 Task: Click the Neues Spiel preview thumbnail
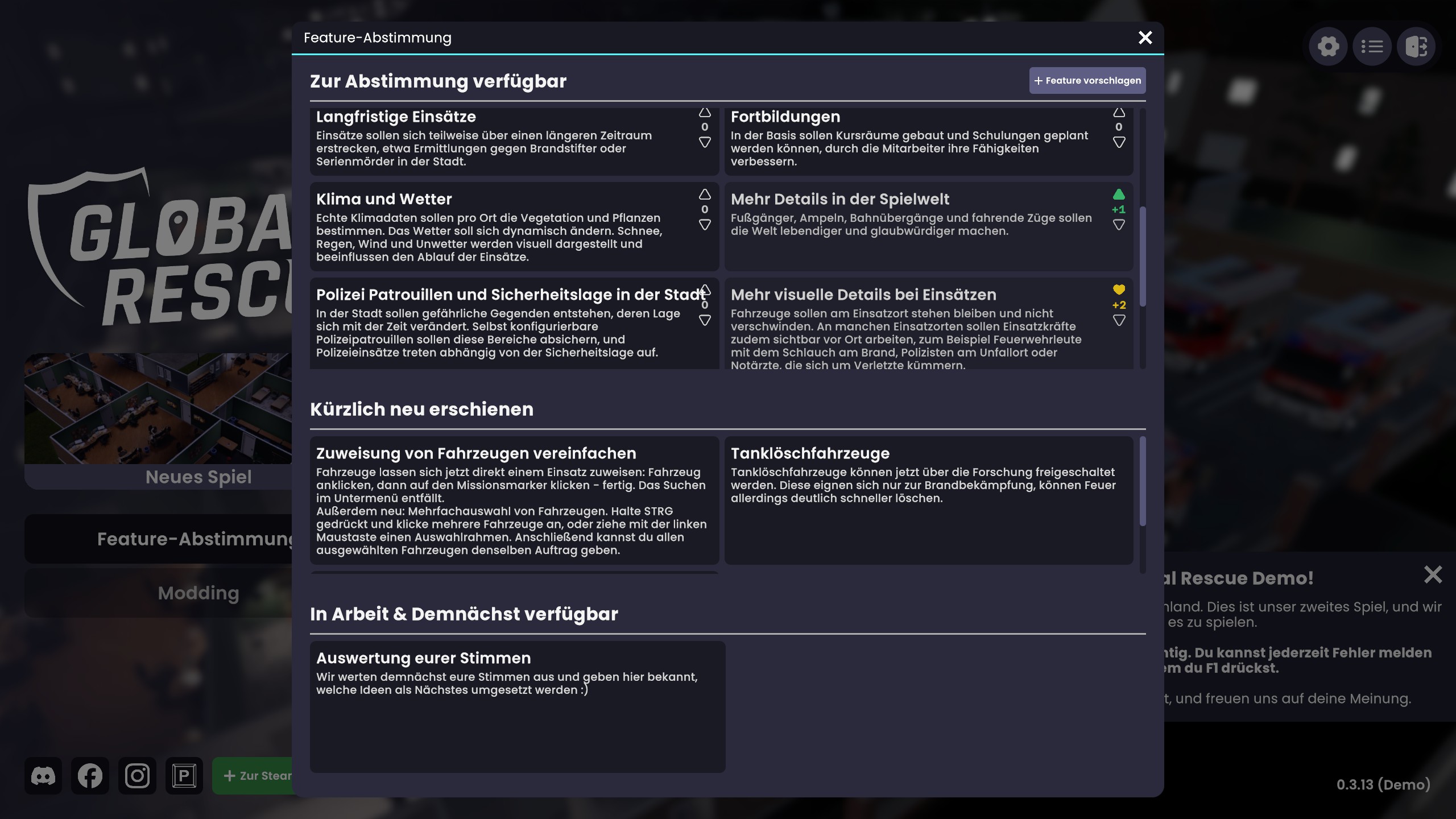point(158,408)
